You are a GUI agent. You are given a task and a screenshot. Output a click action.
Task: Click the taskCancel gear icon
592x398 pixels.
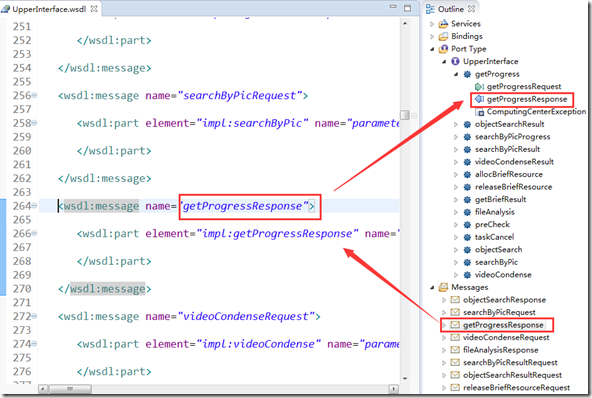point(467,237)
